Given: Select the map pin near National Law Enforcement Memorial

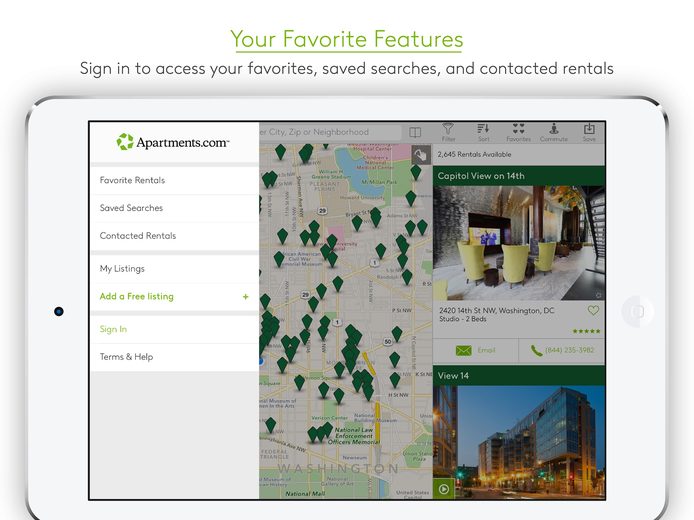Looking at the screenshot, I should (x=328, y=428).
